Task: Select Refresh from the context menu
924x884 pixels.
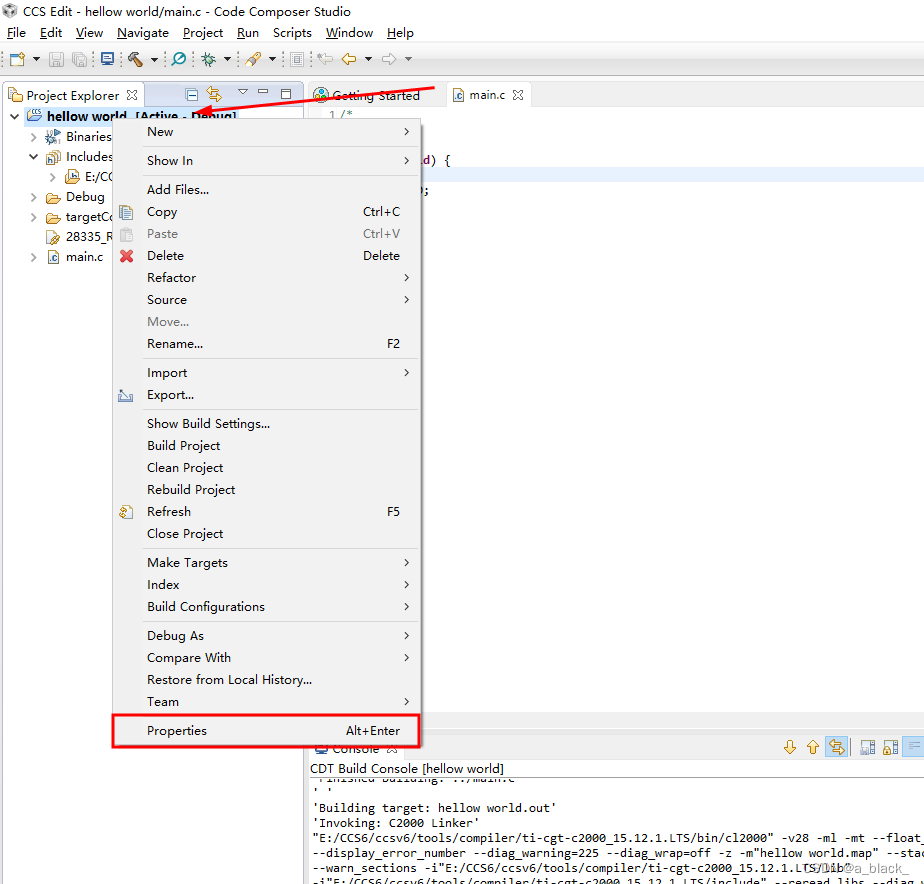Action: click(x=266, y=512)
